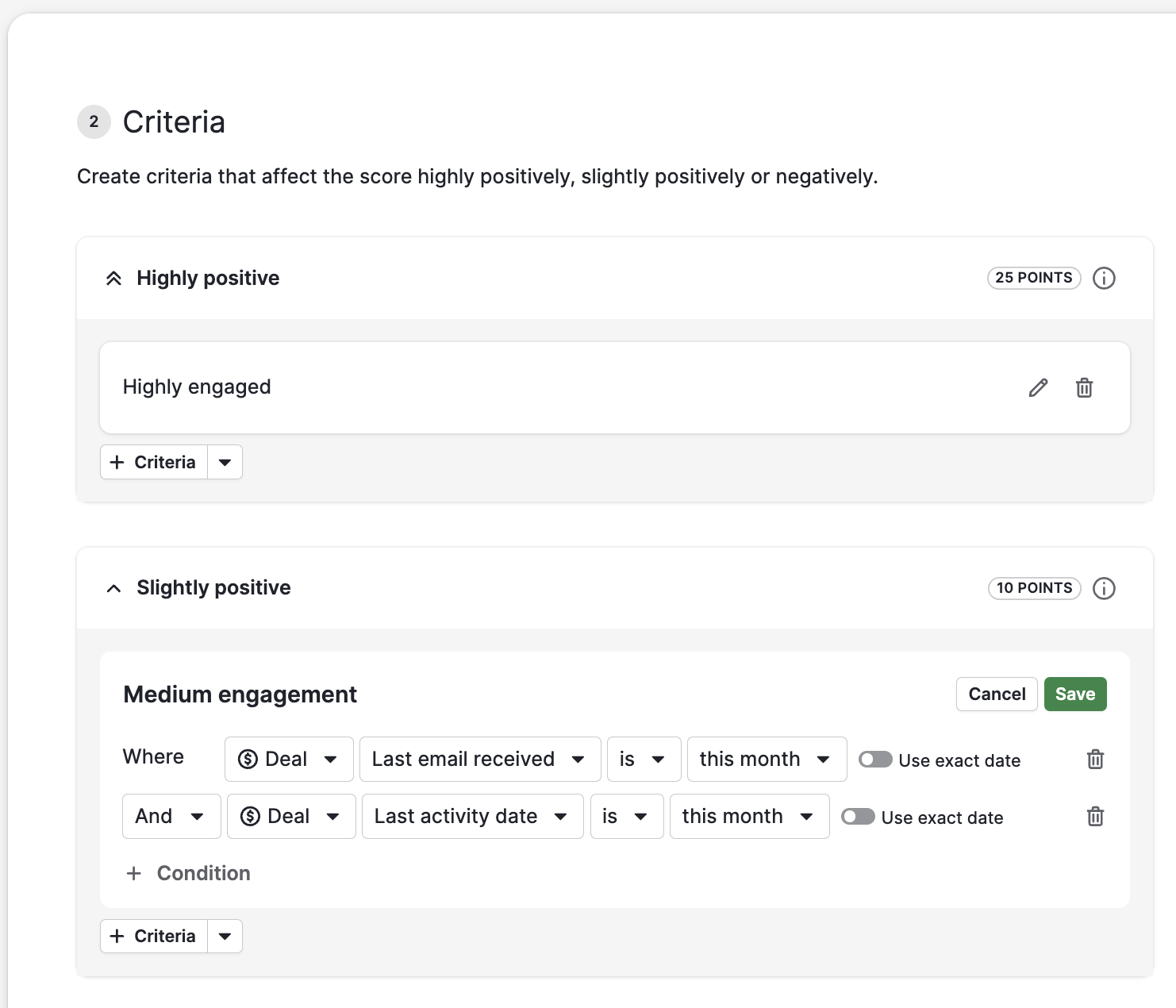The image size is (1176, 1008).
Task: Add Criteria to Slightly positive section
Action: point(154,936)
